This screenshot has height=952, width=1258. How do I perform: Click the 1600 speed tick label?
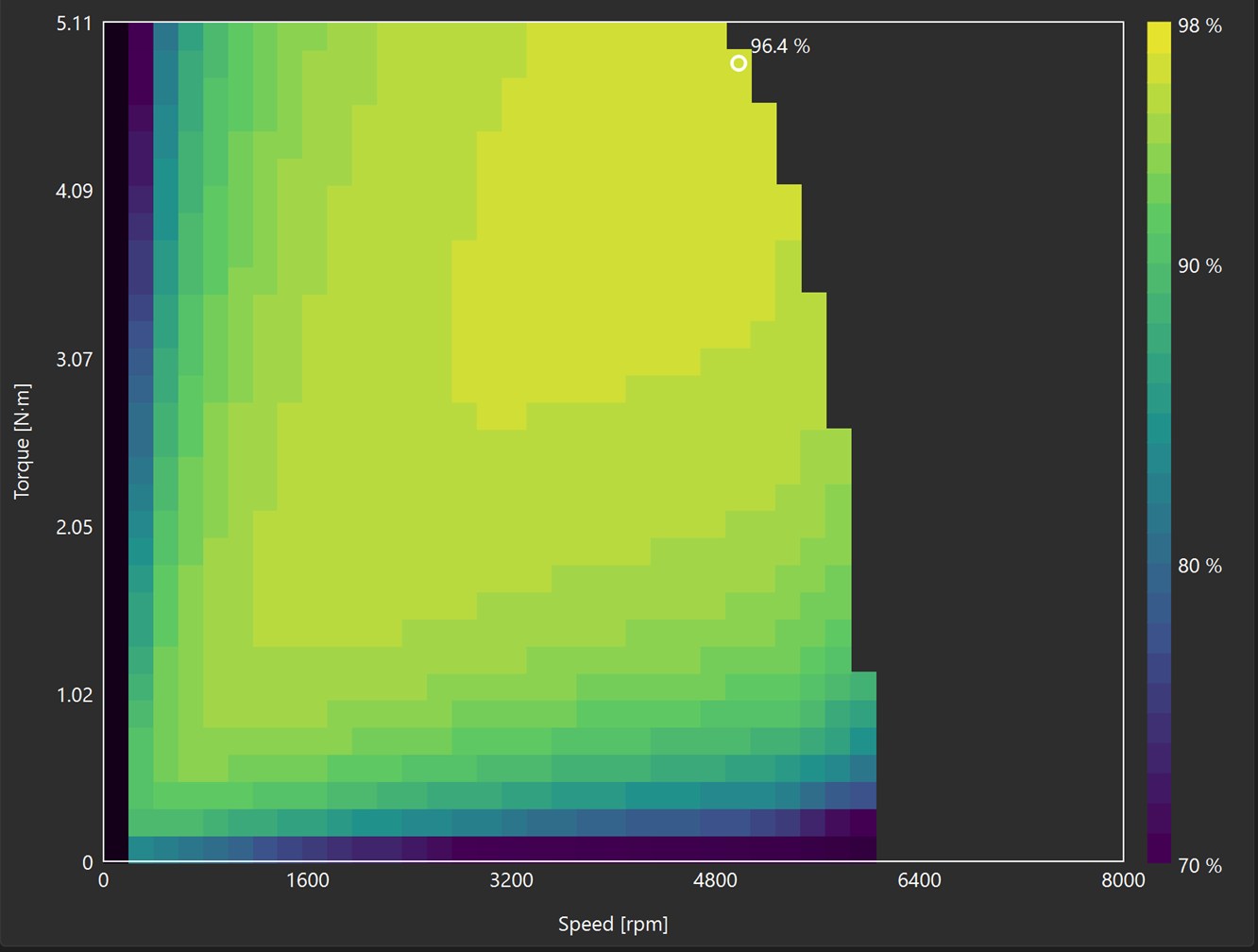[x=307, y=880]
